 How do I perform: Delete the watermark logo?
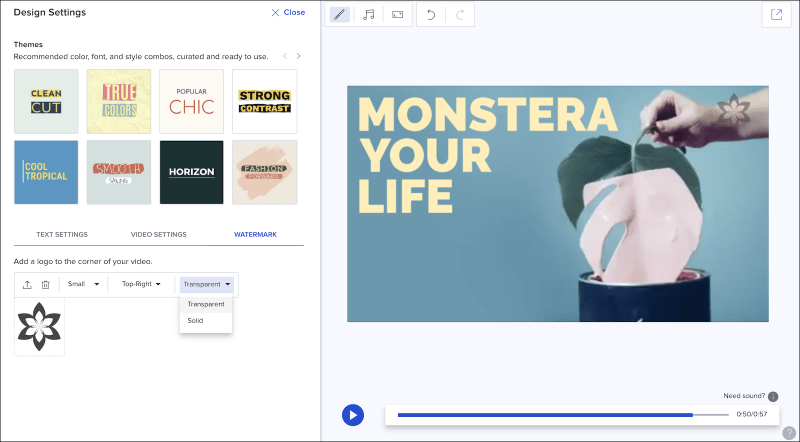45,285
